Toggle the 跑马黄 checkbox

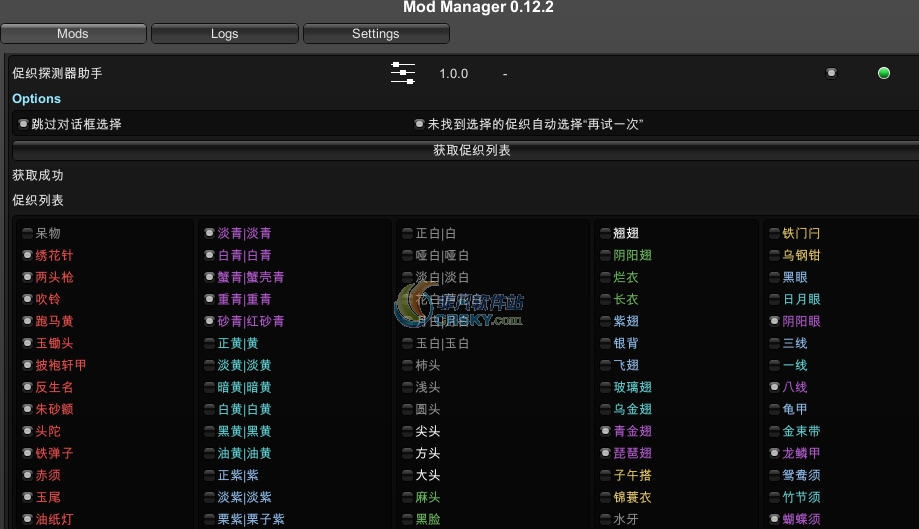[x=27, y=321]
